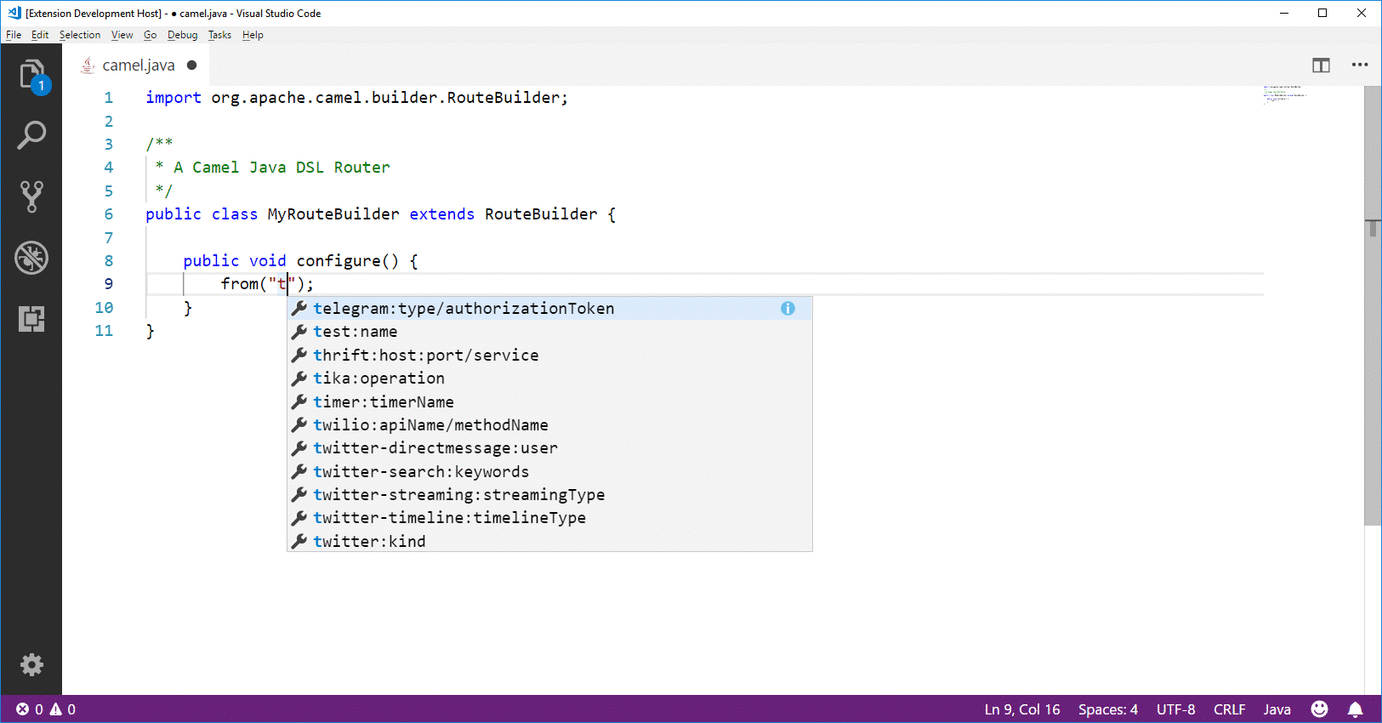Open the Search view in activity bar
This screenshot has width=1382, height=723.
[31, 135]
